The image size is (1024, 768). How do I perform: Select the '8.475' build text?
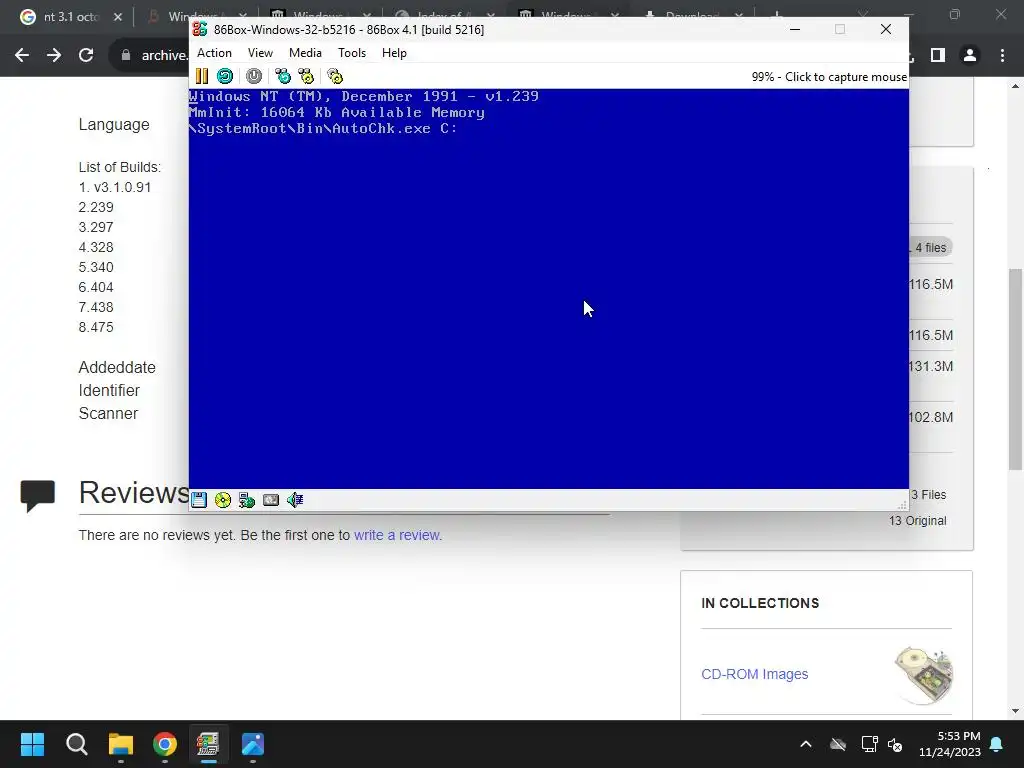[96, 327]
